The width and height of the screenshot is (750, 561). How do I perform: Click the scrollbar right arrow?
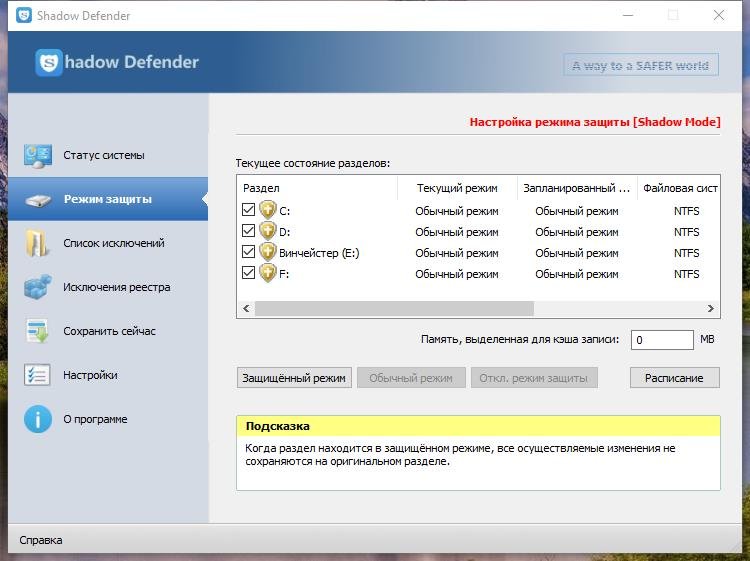click(x=711, y=308)
